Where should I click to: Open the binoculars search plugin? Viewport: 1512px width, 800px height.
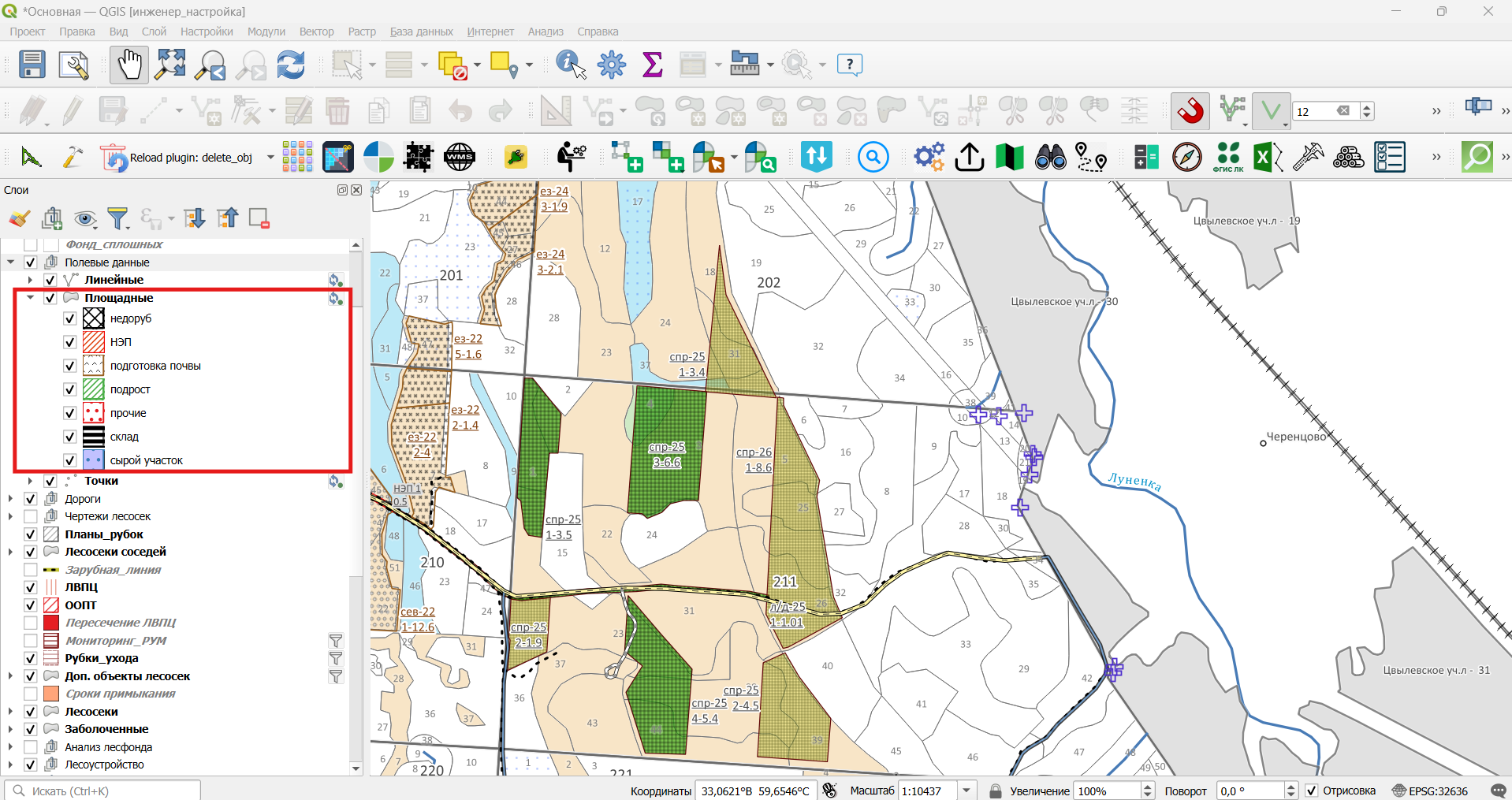[1050, 157]
